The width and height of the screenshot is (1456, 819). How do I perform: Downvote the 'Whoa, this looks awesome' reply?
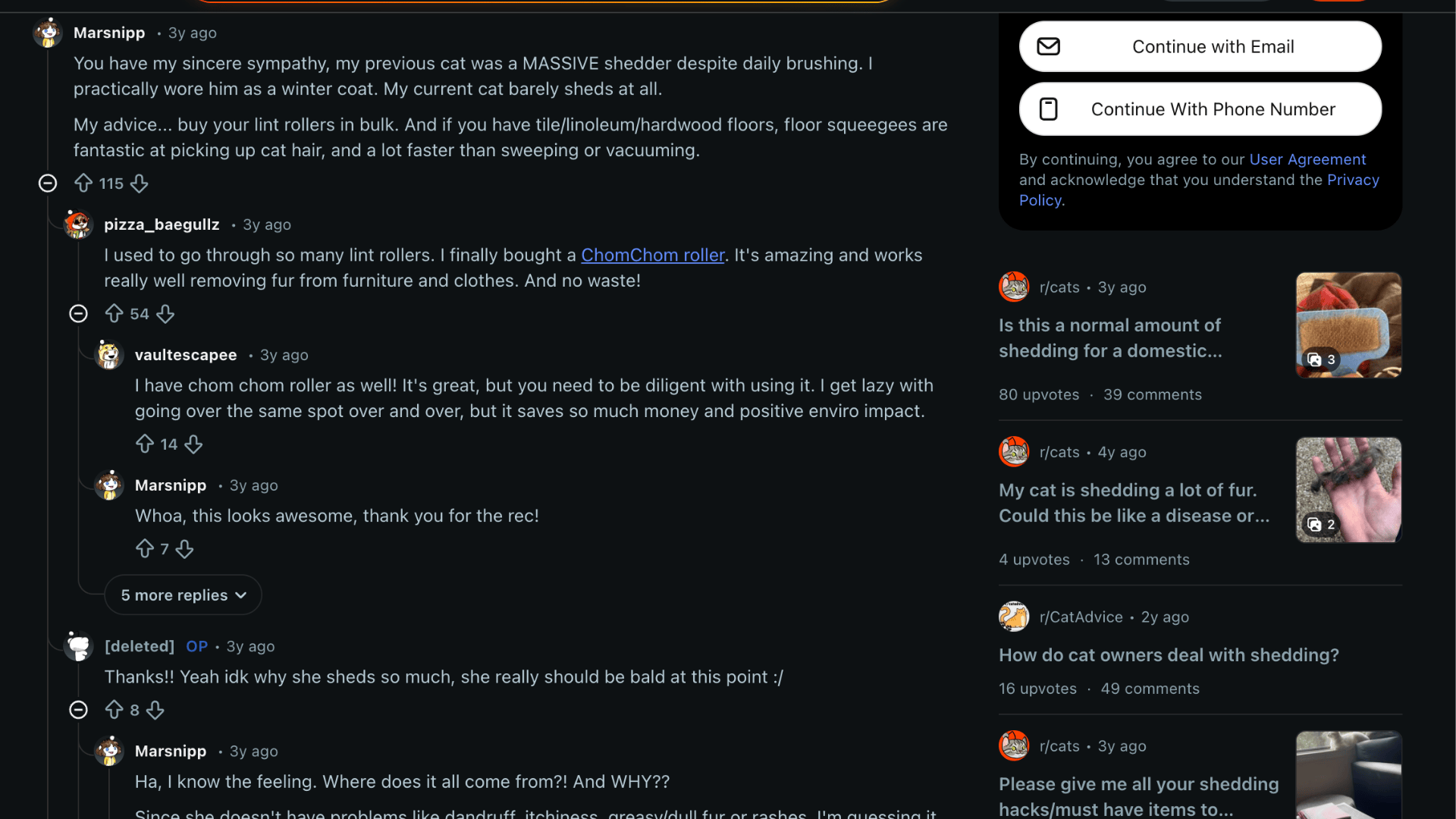coord(185,549)
